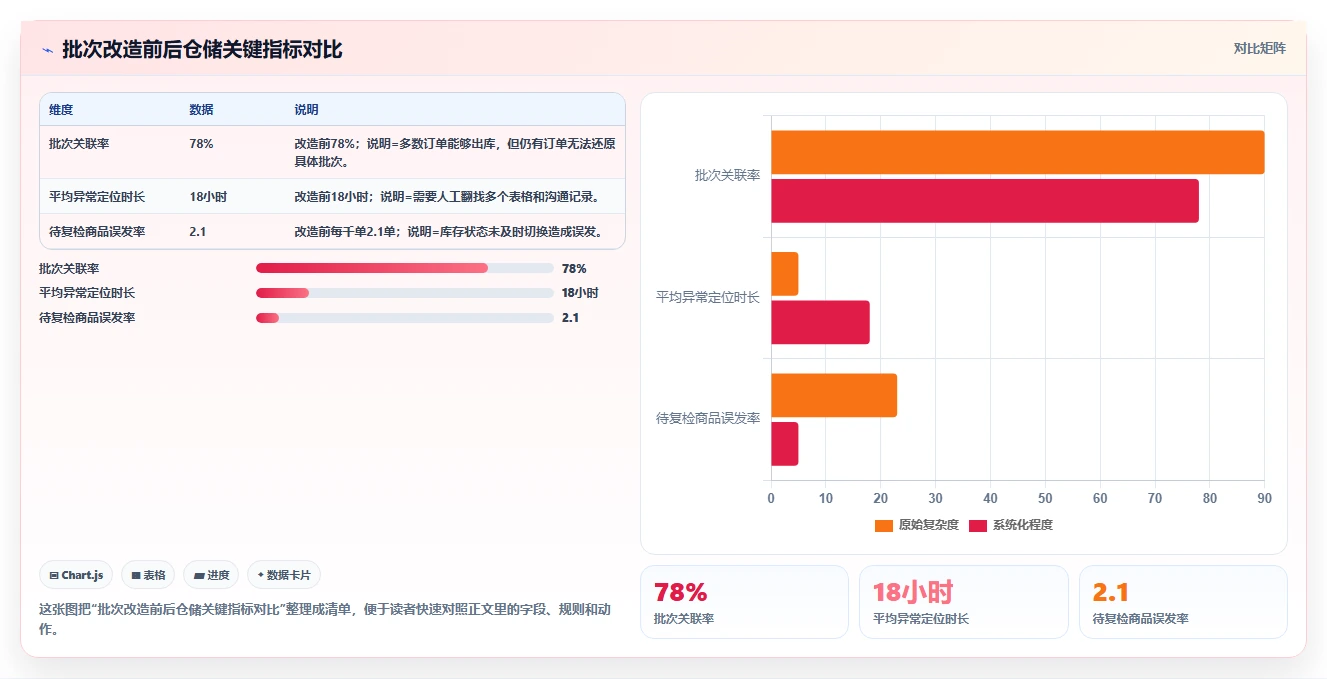
Task: Click the title 批次改造前后仓储关键指标对比
Action: pyautogui.click(x=202, y=49)
